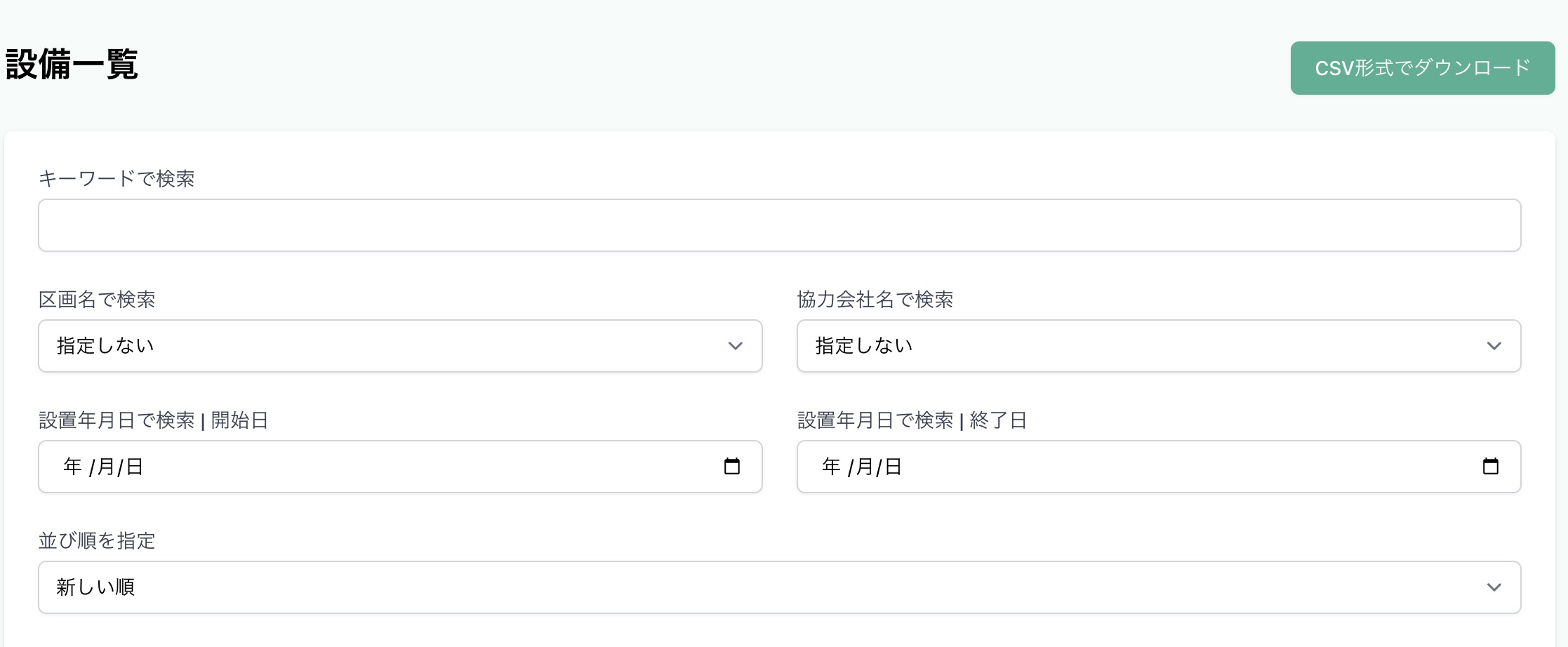
Task: Select the 年 segment in 終了日 field
Action: [832, 467]
